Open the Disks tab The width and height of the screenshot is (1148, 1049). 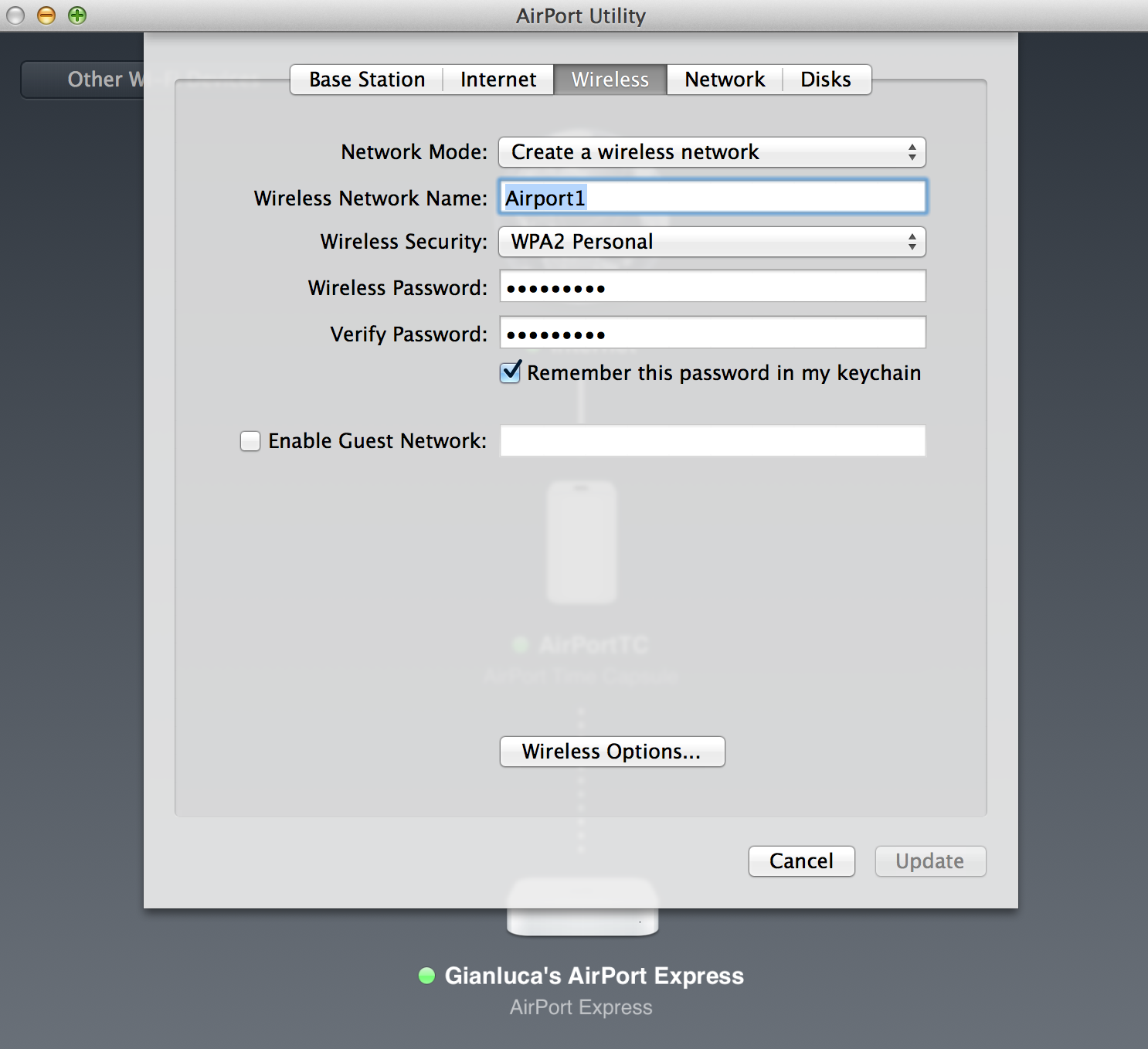pos(826,80)
